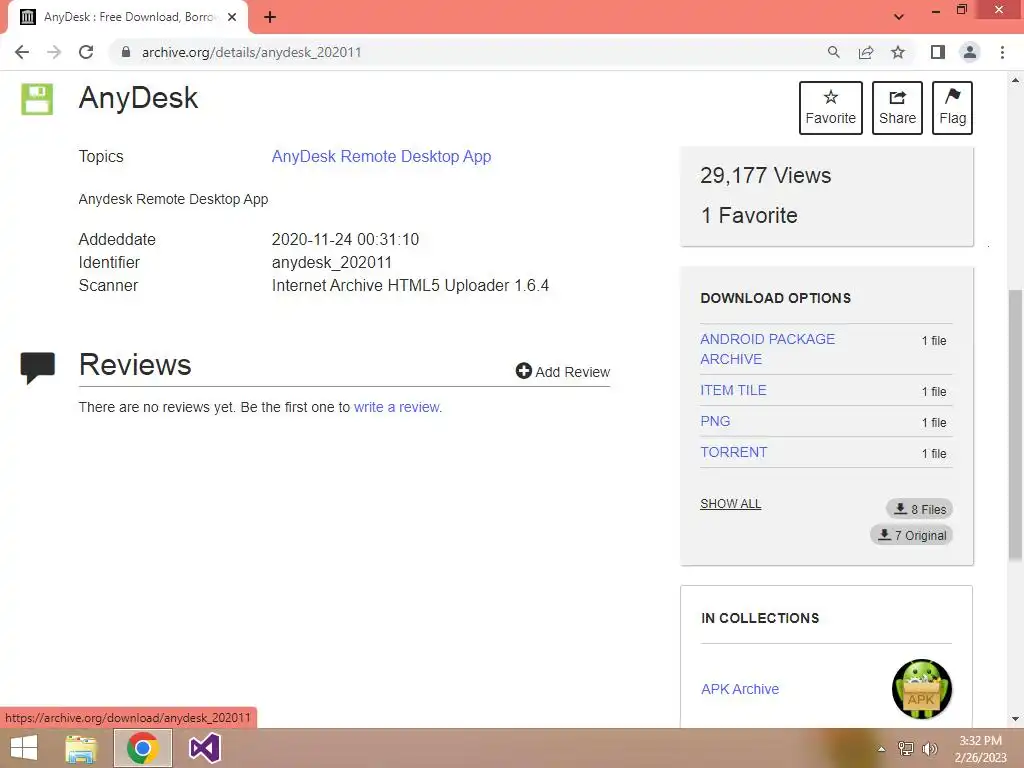Select the AnyDesk browser tab
This screenshot has height=768, width=1024.
click(x=128, y=17)
